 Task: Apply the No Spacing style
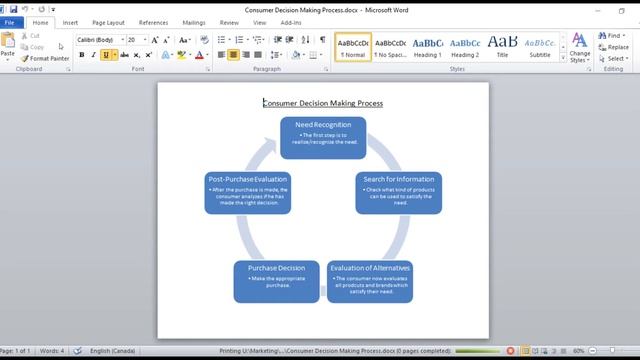pos(390,47)
